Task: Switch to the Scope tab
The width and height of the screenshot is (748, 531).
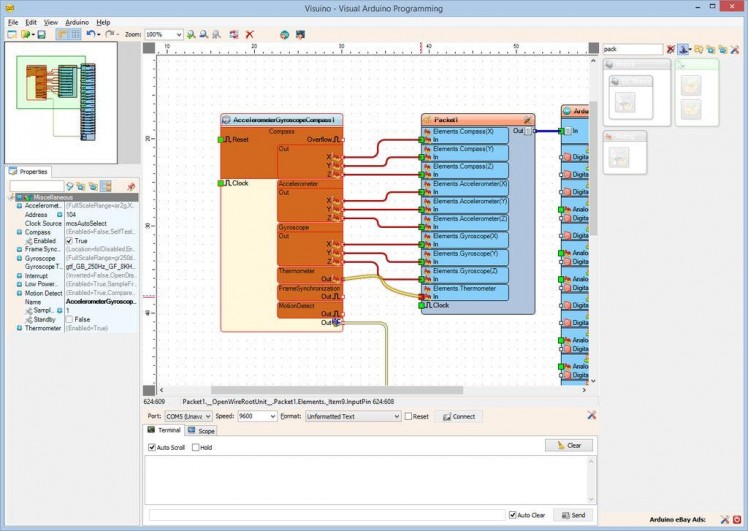Action: (201, 431)
